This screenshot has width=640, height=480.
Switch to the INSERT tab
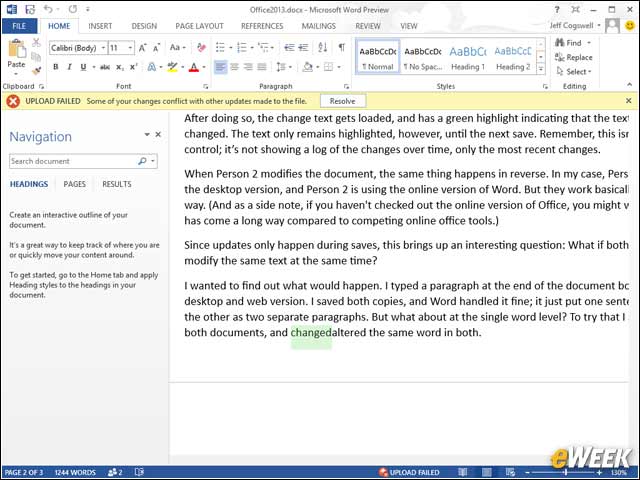click(x=100, y=26)
